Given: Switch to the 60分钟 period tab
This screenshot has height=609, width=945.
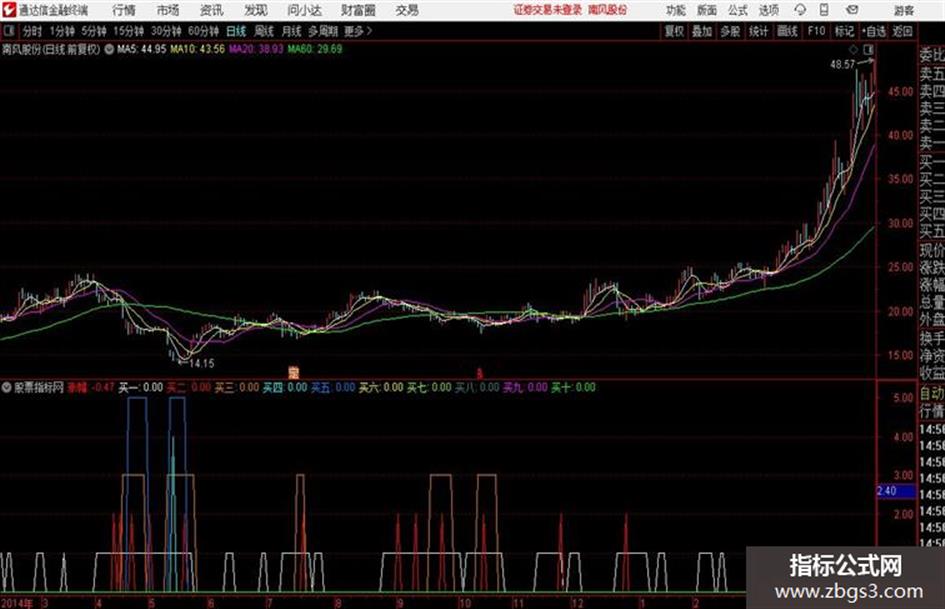Looking at the screenshot, I should pos(203,31).
